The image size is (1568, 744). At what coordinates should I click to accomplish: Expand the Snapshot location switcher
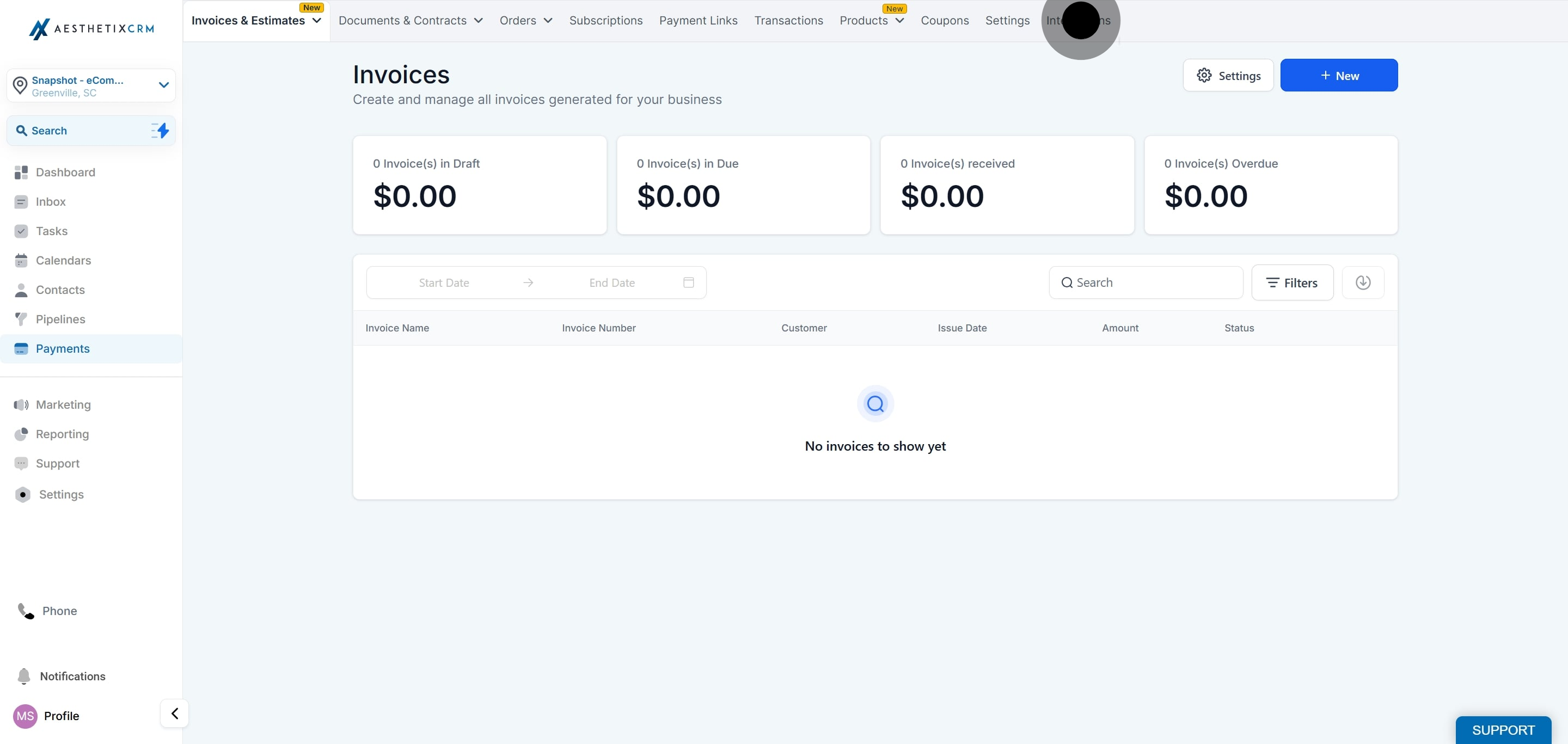pos(163,85)
